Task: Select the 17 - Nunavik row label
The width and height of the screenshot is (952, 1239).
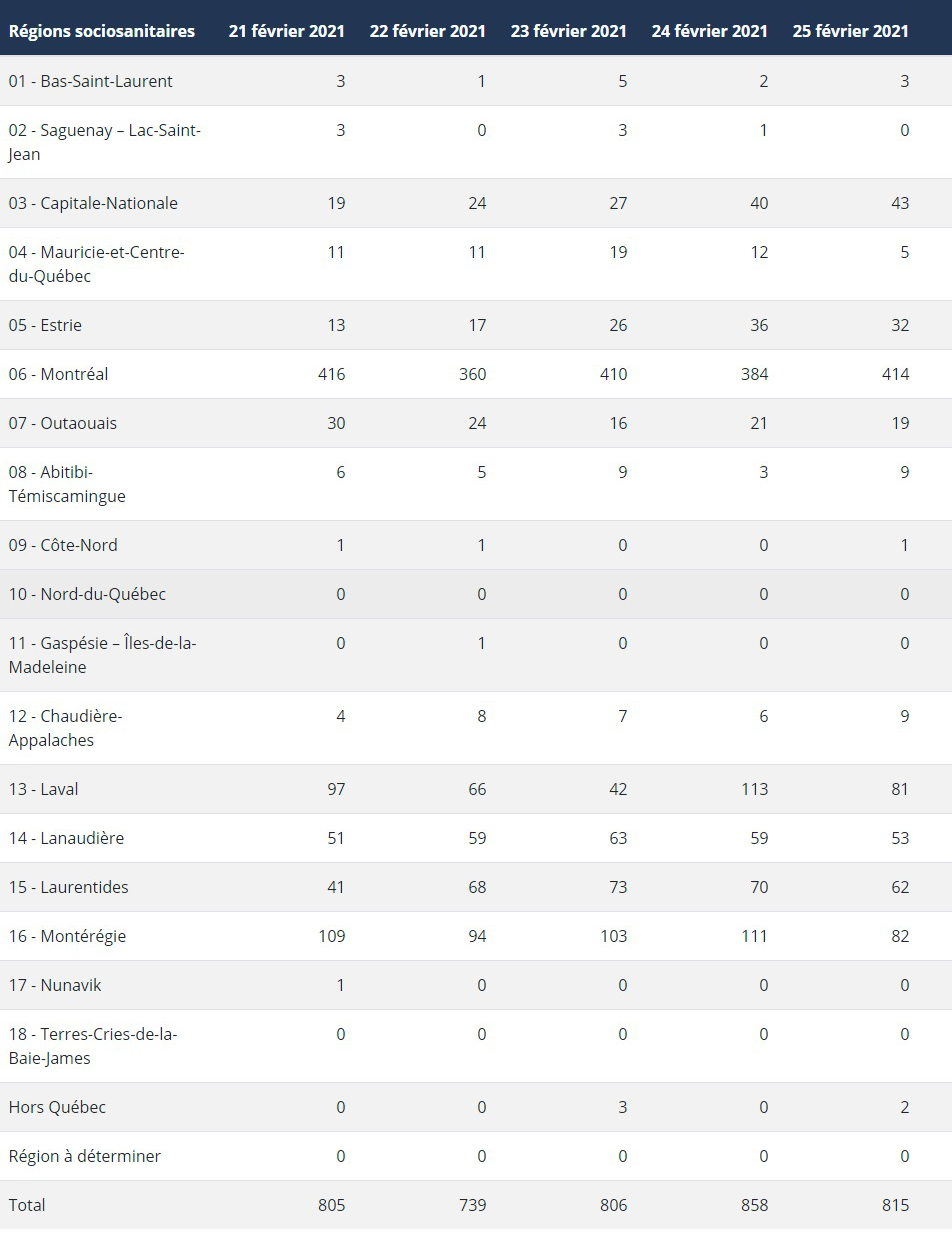Action: 55,985
